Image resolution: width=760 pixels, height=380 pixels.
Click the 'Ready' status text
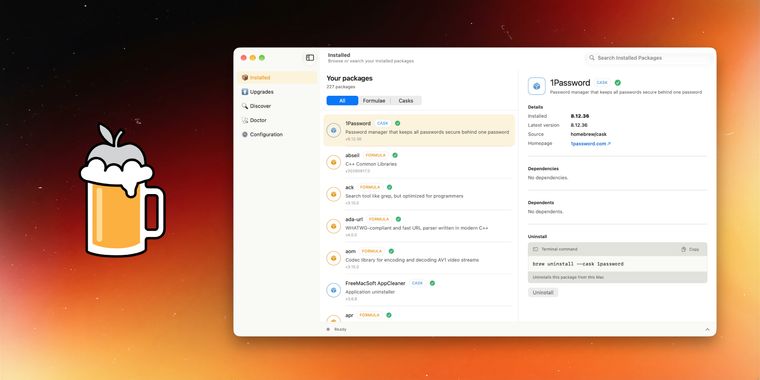(340, 329)
